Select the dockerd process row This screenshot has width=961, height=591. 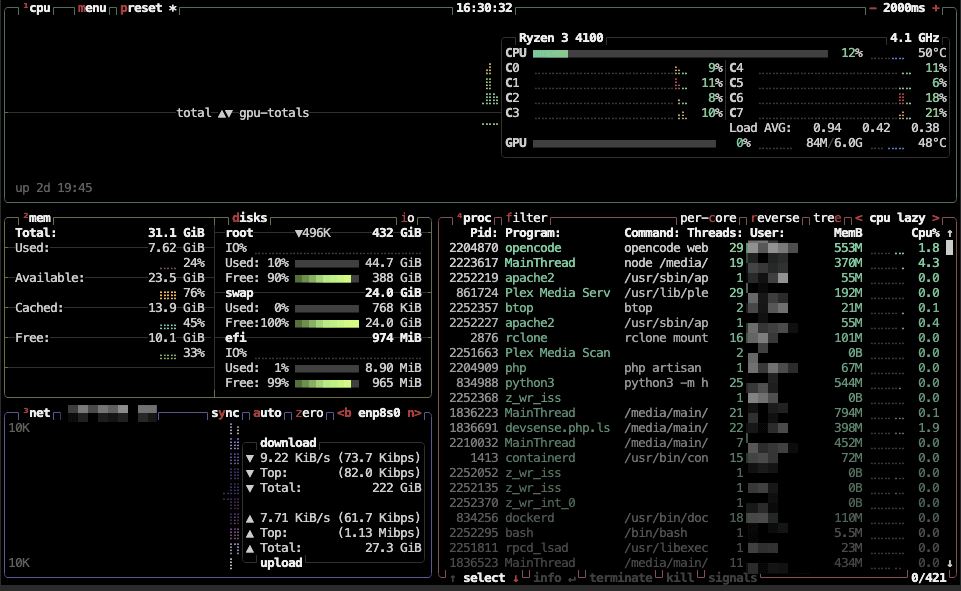click(x=694, y=518)
